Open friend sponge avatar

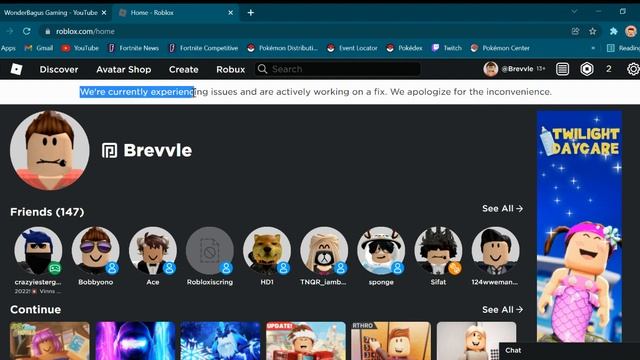tap(381, 251)
